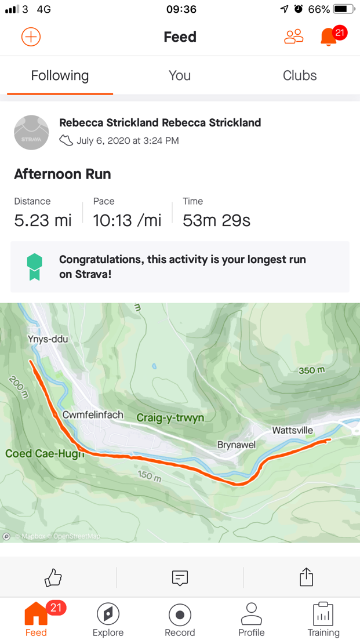
Task: Open the Afternoon Run activity title
Action: pyautogui.click(x=62, y=174)
